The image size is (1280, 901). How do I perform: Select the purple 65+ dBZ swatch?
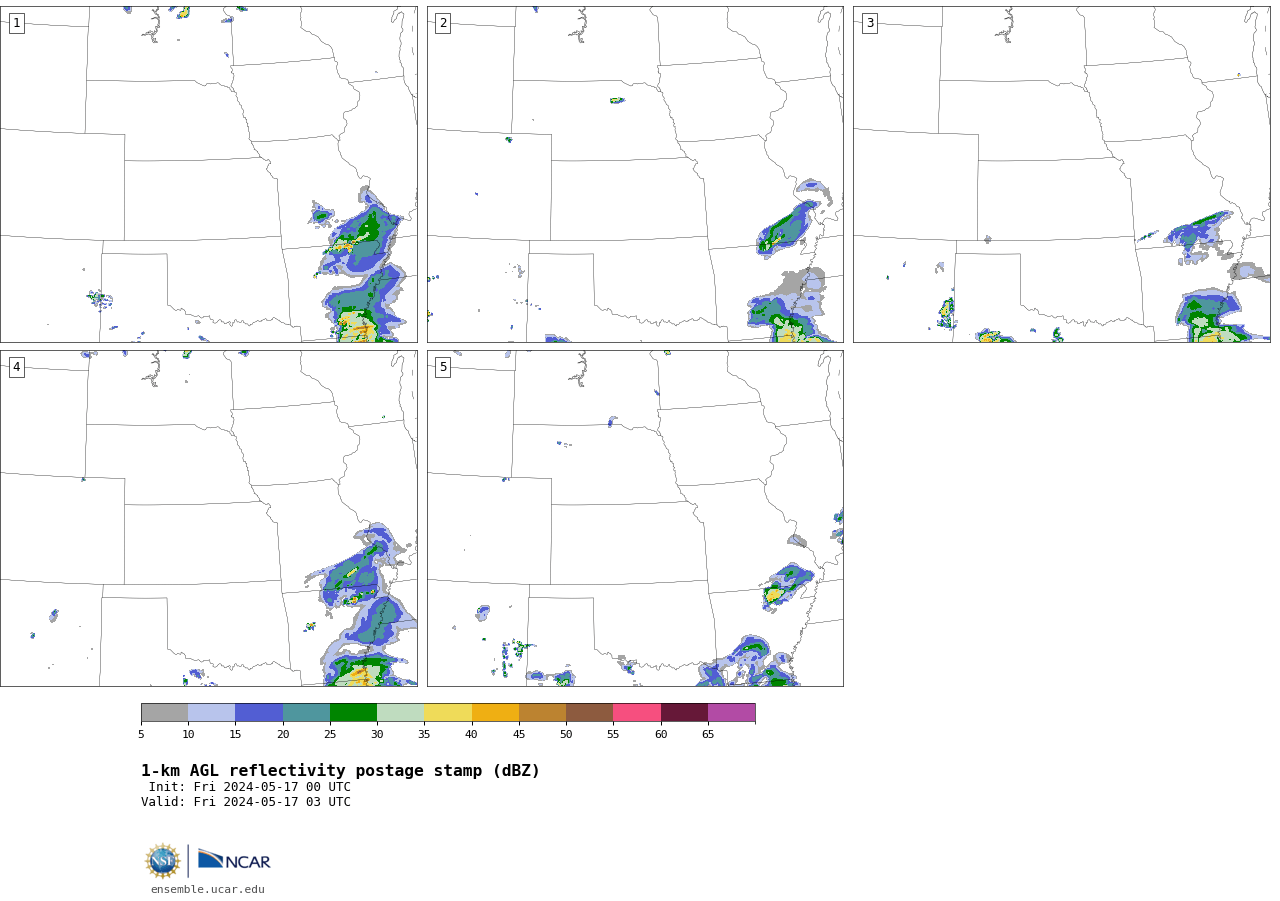tap(731, 712)
